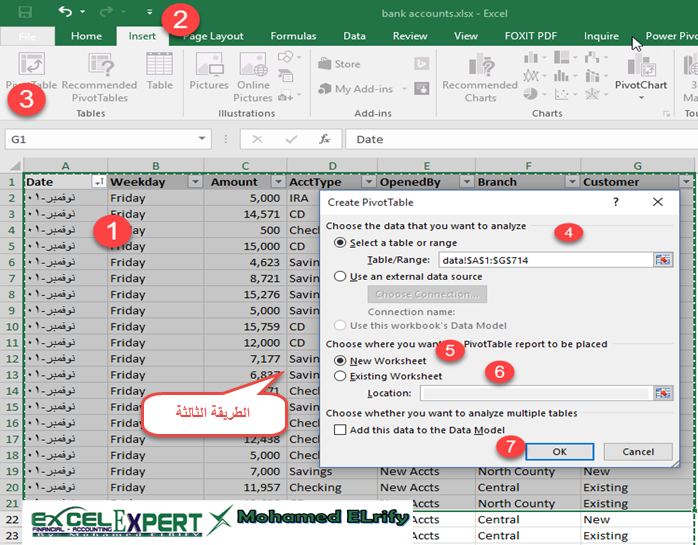This screenshot has height=545, width=698.
Task: Click the Screenshot camera icon
Action: 285,96
